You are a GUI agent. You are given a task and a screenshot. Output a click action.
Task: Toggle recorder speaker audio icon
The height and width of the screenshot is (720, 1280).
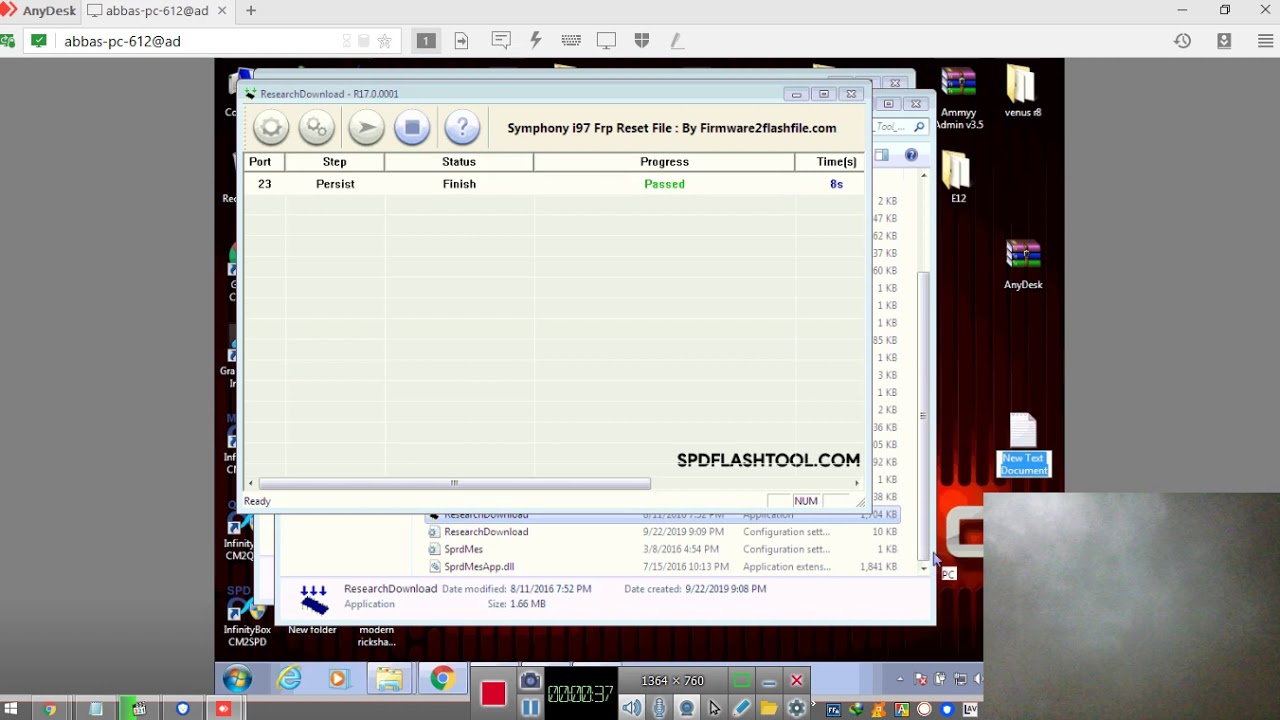pos(631,708)
